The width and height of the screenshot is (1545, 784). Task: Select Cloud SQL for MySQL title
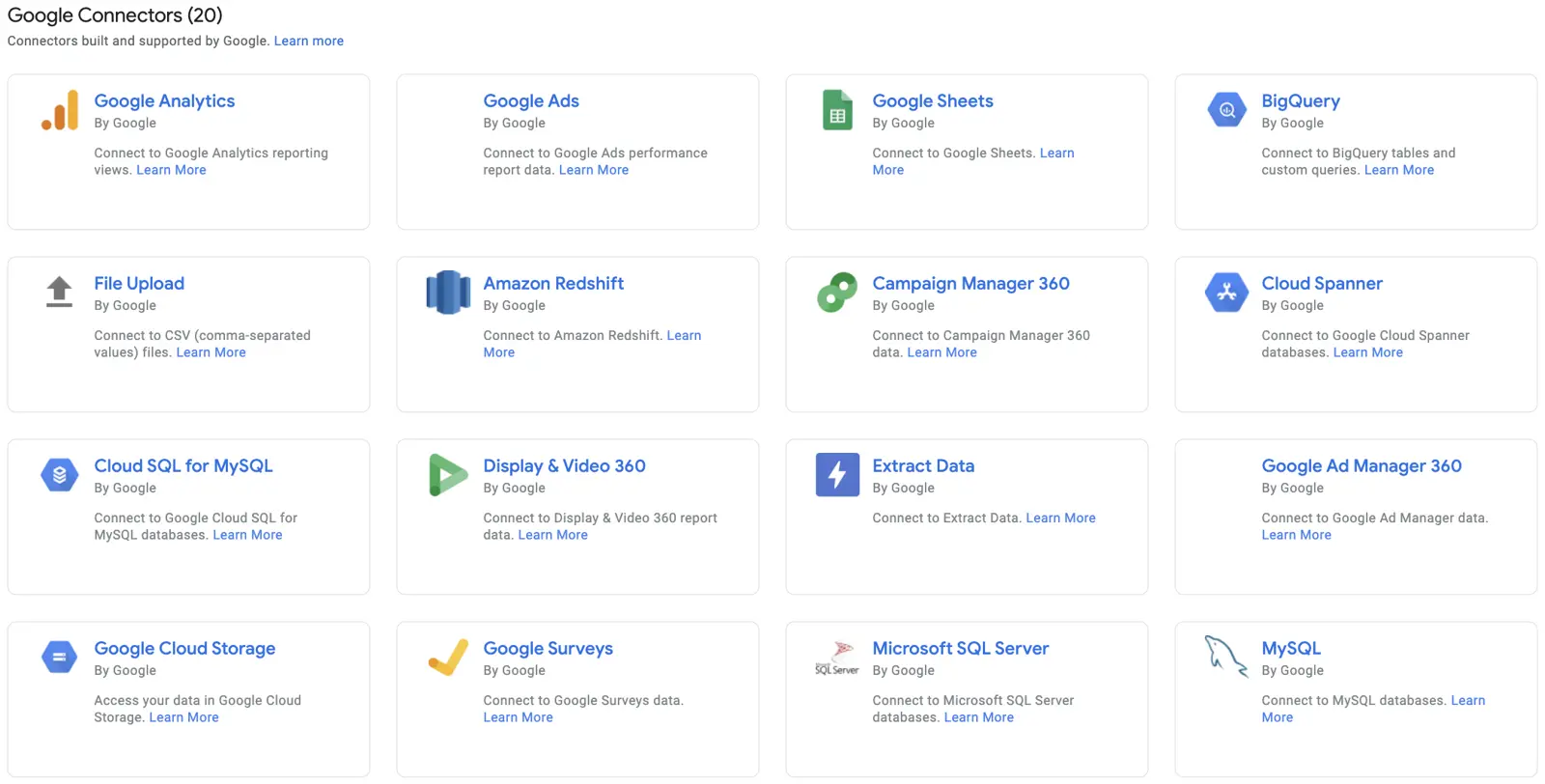pyautogui.click(x=183, y=466)
